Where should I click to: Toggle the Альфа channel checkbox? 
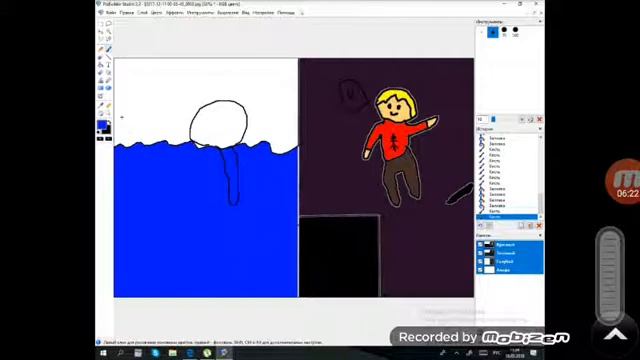pos(480,270)
